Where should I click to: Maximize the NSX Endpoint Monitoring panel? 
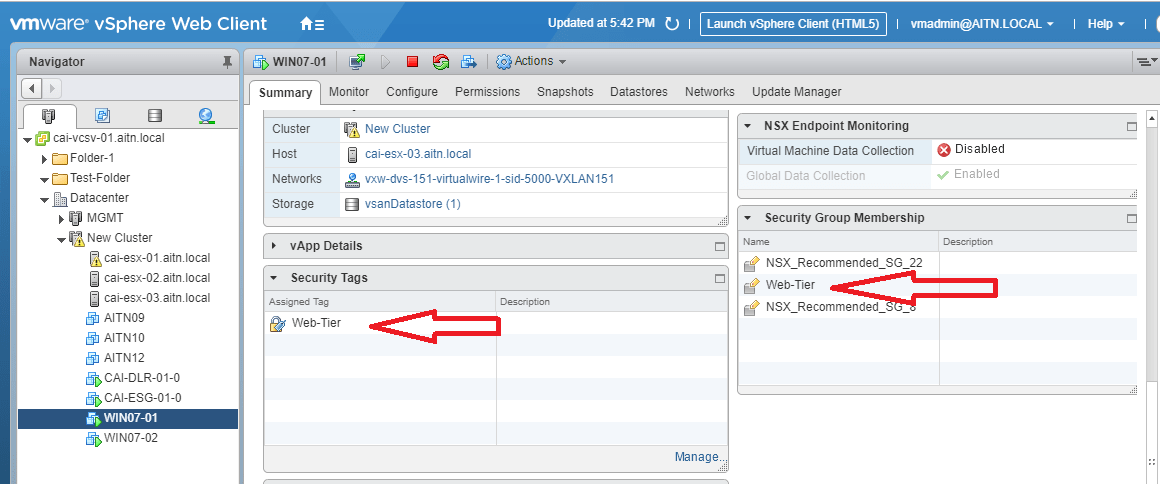(x=1131, y=127)
